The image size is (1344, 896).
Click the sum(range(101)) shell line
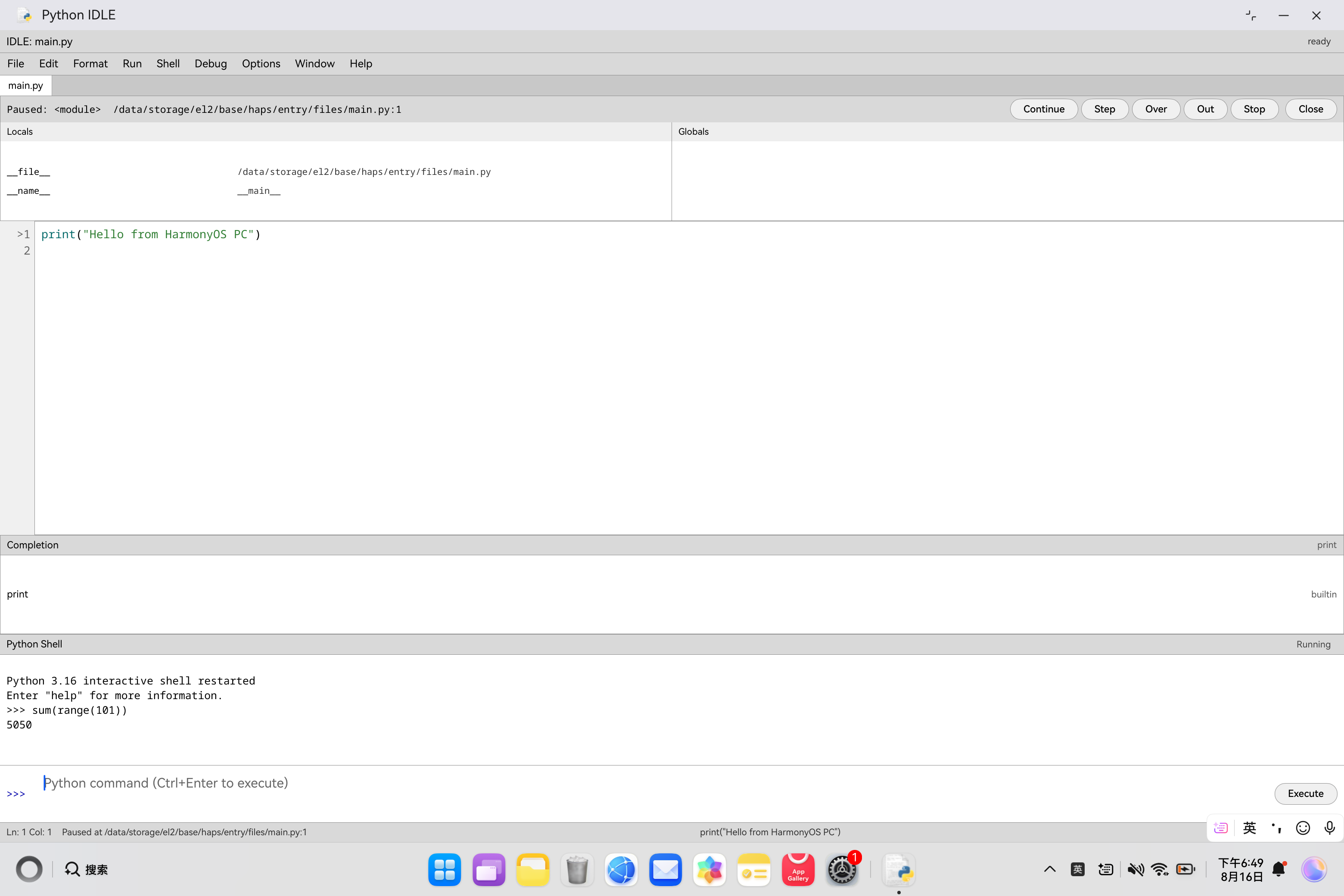pos(67,710)
